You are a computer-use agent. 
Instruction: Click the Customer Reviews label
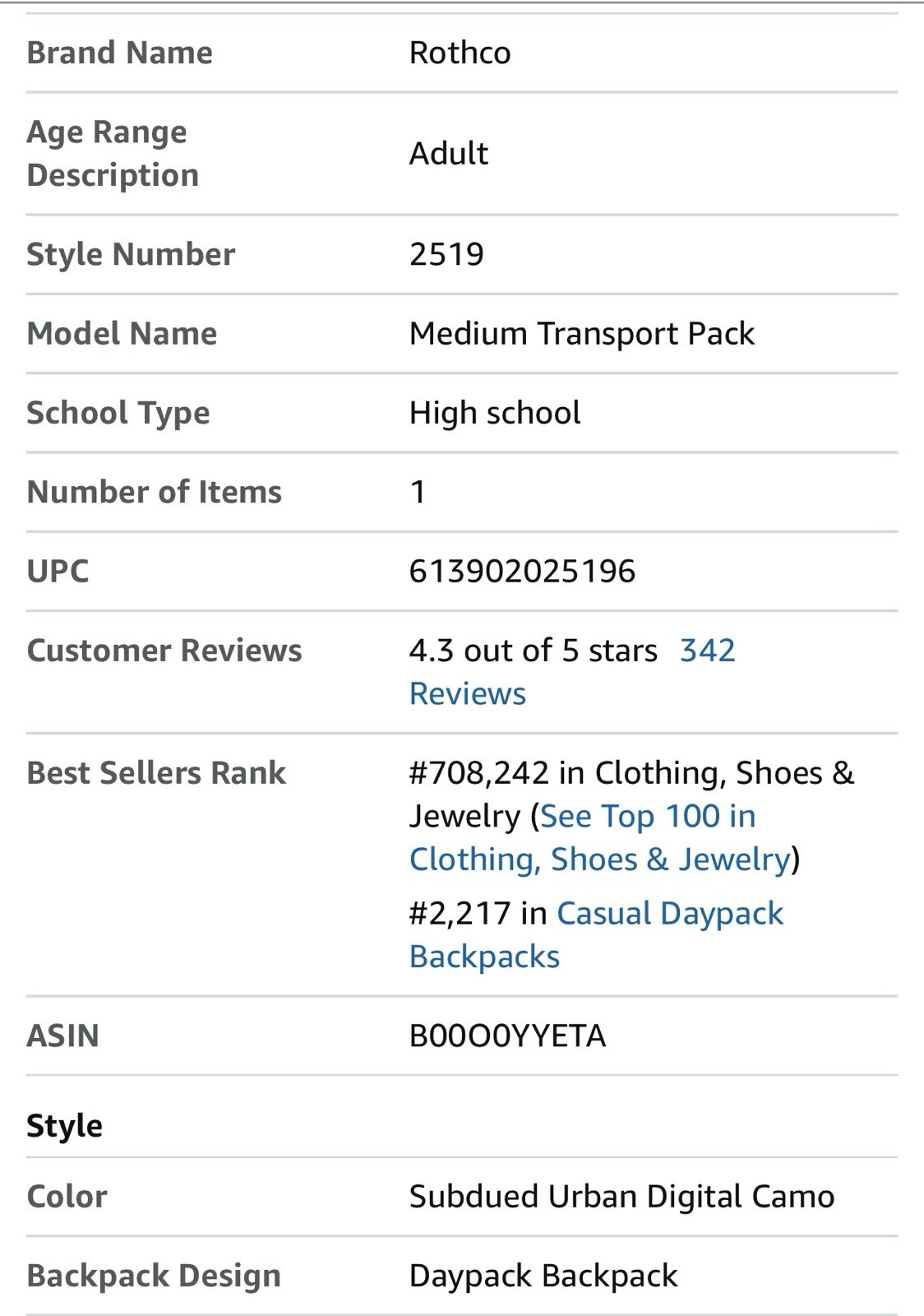point(164,651)
